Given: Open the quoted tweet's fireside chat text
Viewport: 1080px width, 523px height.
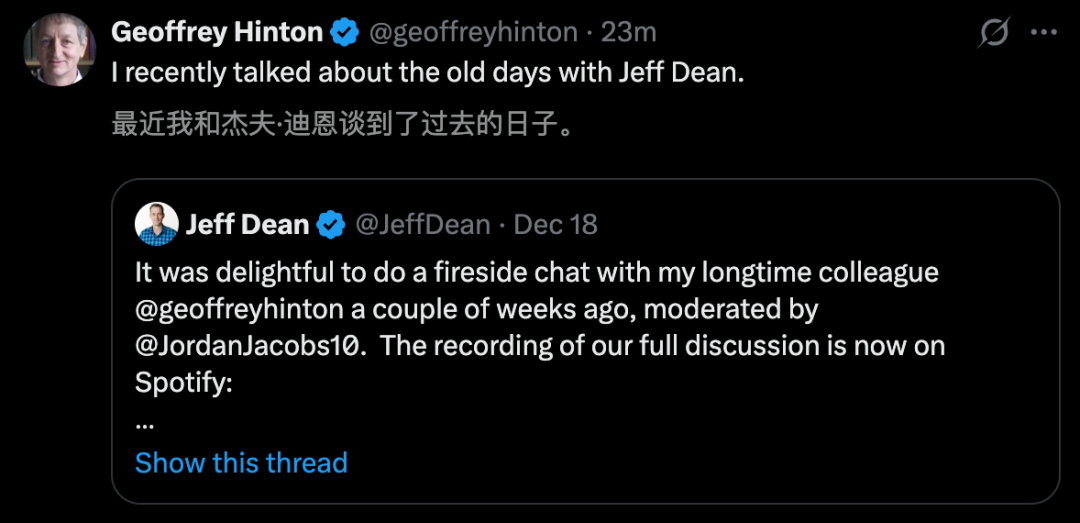Looking at the screenshot, I should tap(536, 272).
